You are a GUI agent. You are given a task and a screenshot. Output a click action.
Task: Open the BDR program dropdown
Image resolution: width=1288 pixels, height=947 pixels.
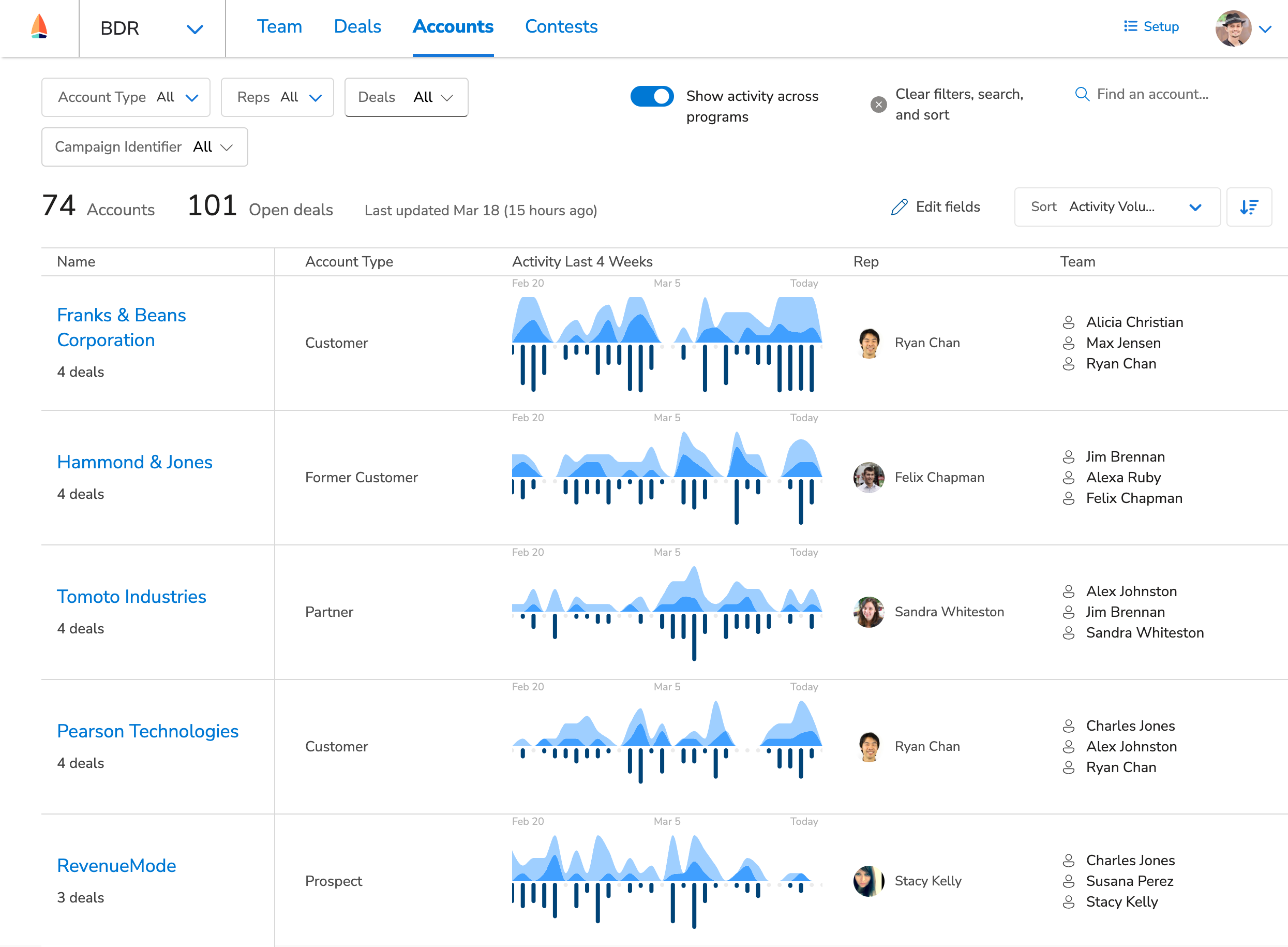(x=152, y=28)
